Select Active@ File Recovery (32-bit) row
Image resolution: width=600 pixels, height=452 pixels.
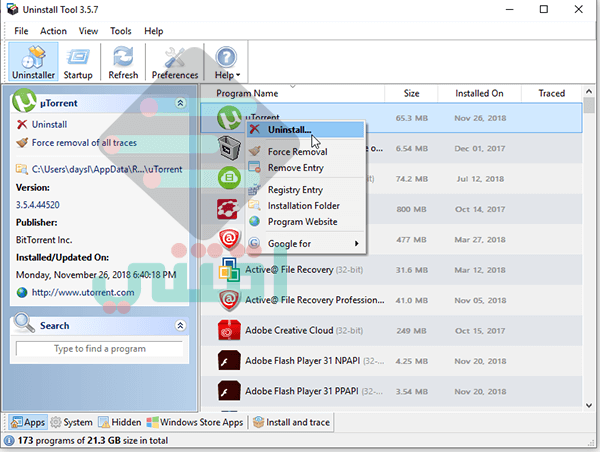click(x=391, y=270)
